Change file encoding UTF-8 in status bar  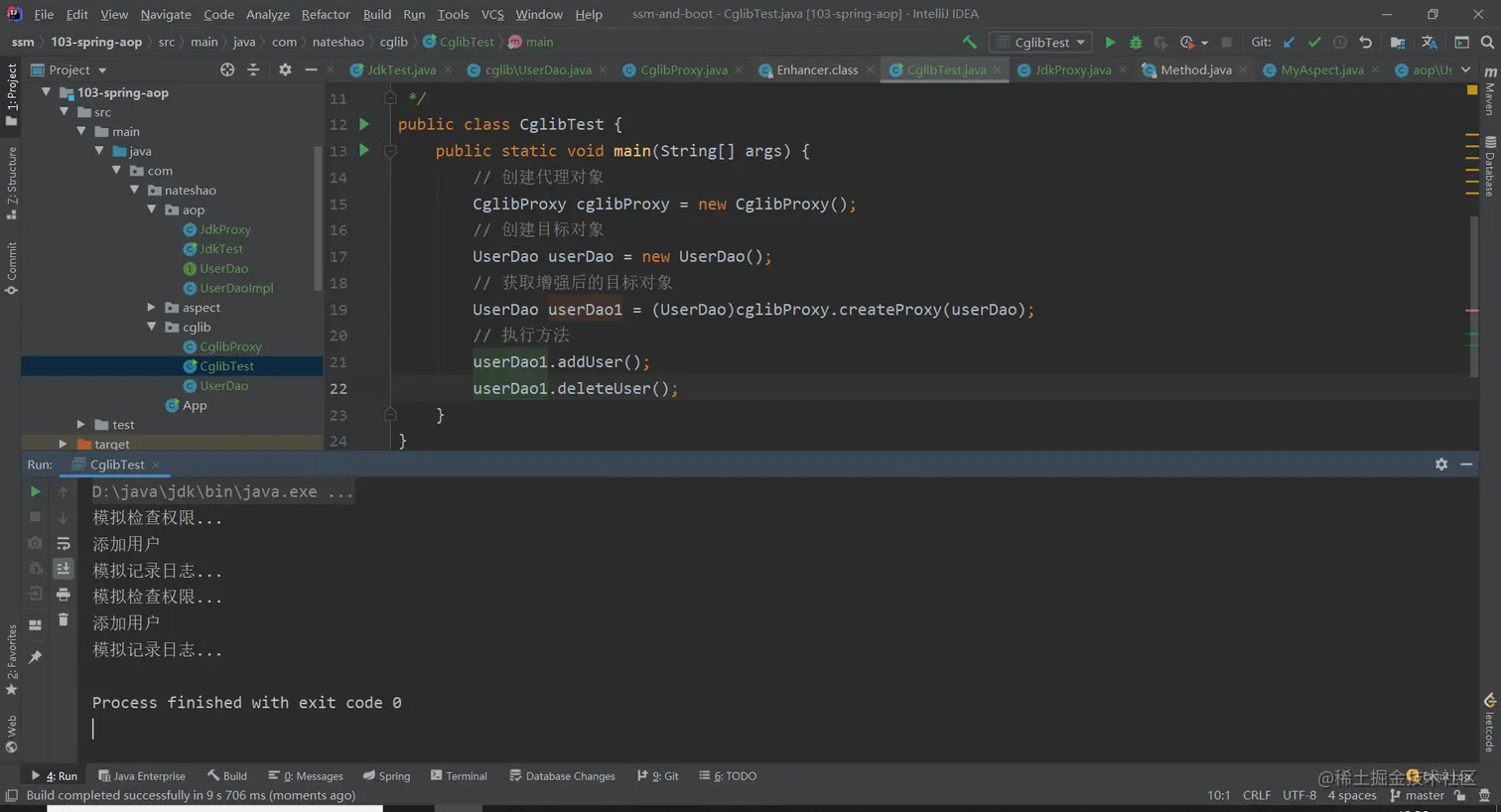pyautogui.click(x=1299, y=795)
